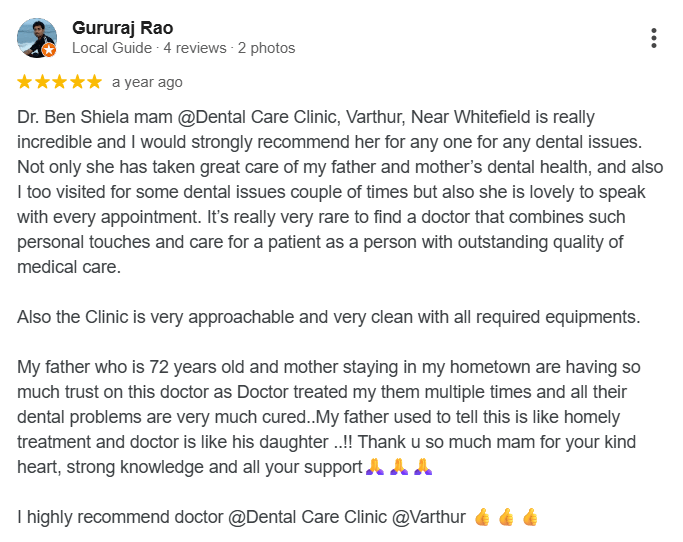The height and width of the screenshot is (542, 683).
Task: Click the "I highly recommend doctor" line
Action: (x=241, y=517)
